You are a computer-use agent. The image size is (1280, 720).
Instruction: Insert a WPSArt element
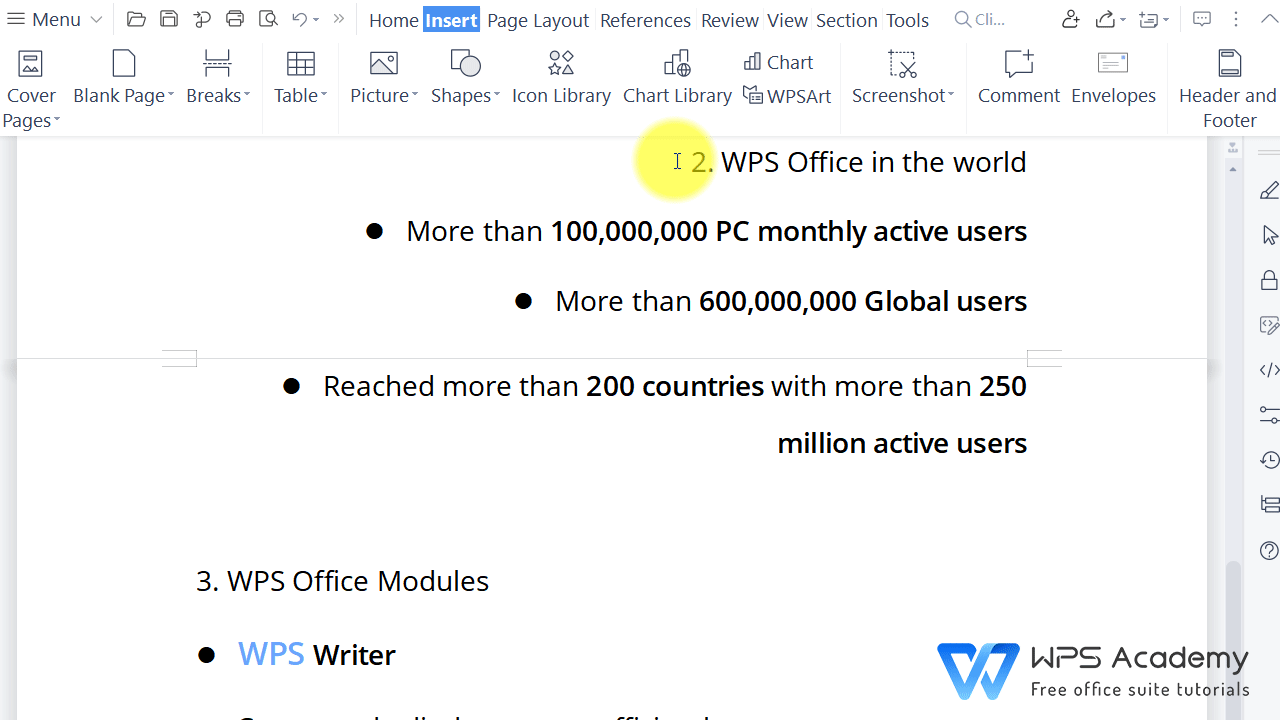[788, 95]
